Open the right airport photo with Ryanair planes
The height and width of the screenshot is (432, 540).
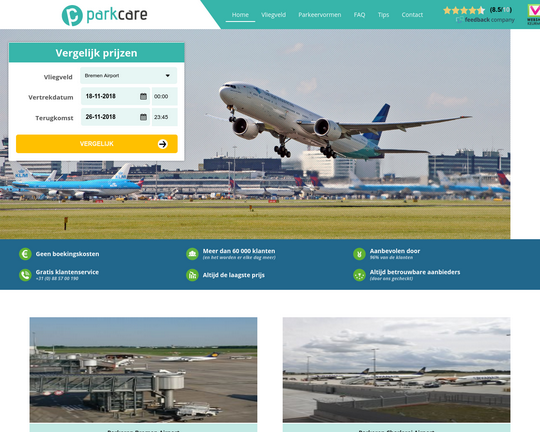coord(396,370)
